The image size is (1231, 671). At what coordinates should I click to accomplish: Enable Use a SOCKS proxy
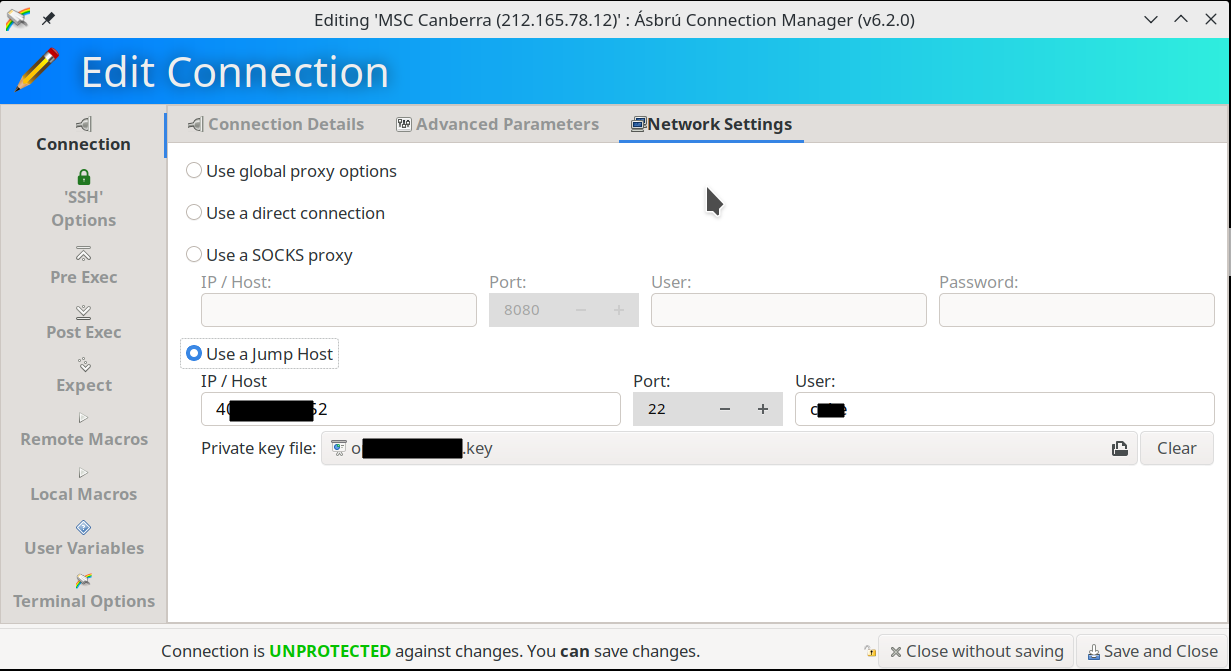pos(193,254)
